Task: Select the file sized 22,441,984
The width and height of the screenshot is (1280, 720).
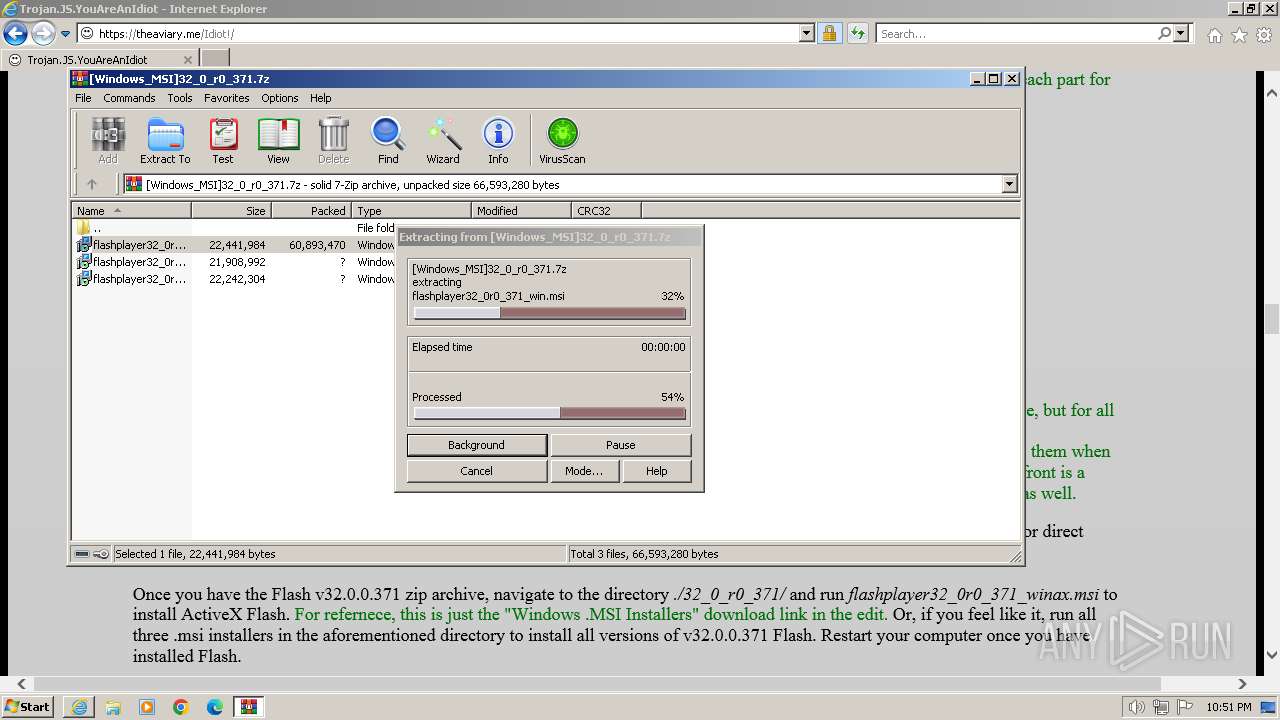Action: click(x=234, y=245)
